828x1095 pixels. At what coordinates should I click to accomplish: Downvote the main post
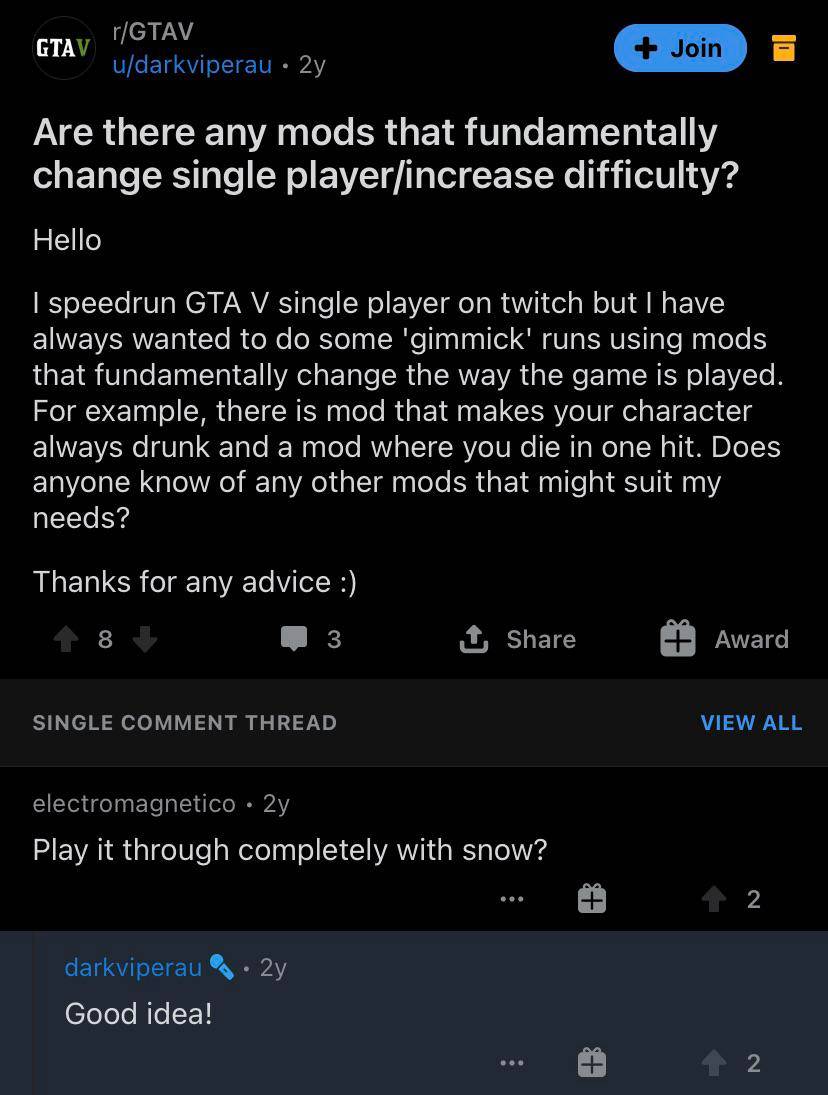coord(145,639)
